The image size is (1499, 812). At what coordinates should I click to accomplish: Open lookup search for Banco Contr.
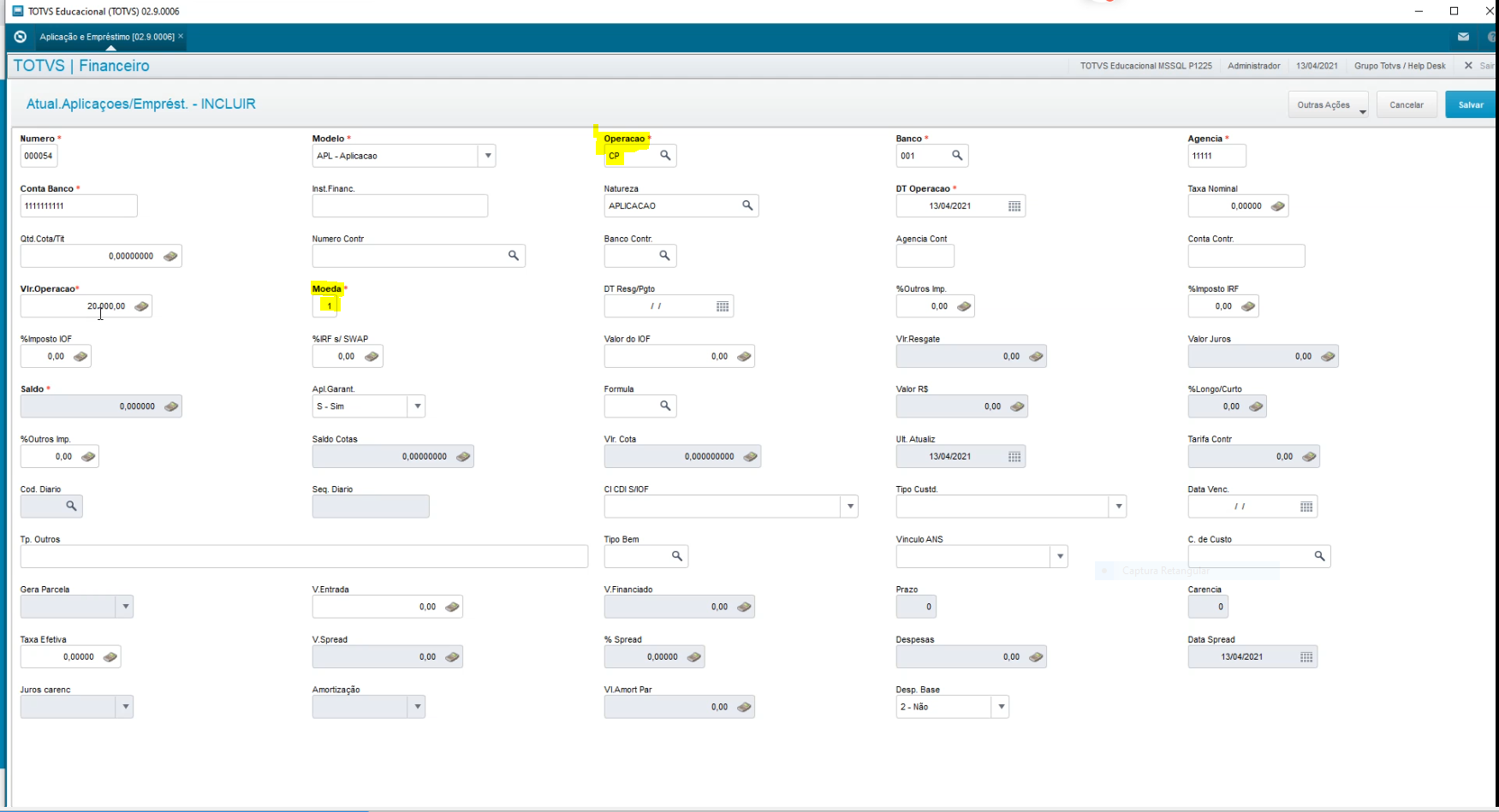click(664, 256)
